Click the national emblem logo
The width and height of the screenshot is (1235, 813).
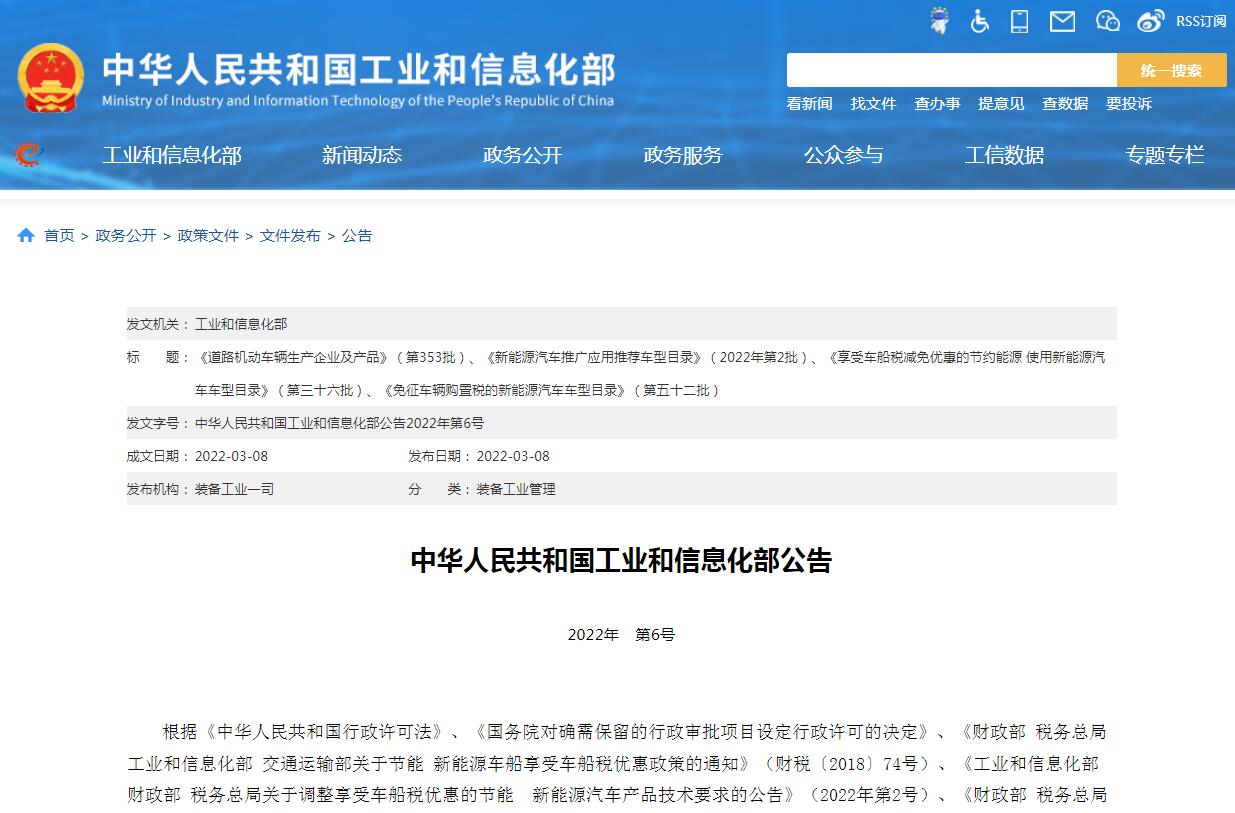coord(51,78)
